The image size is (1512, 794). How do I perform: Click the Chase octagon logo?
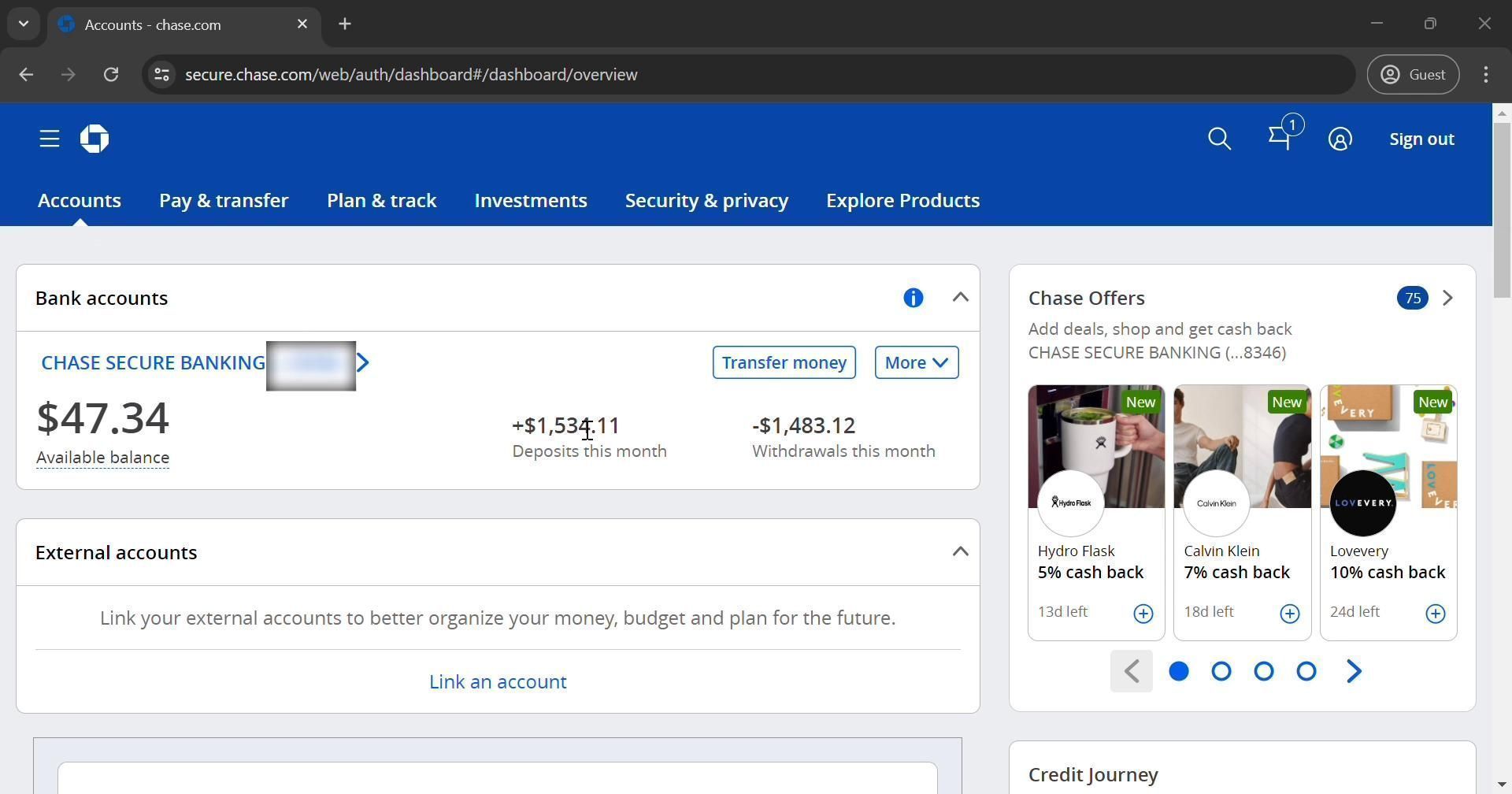coord(94,139)
